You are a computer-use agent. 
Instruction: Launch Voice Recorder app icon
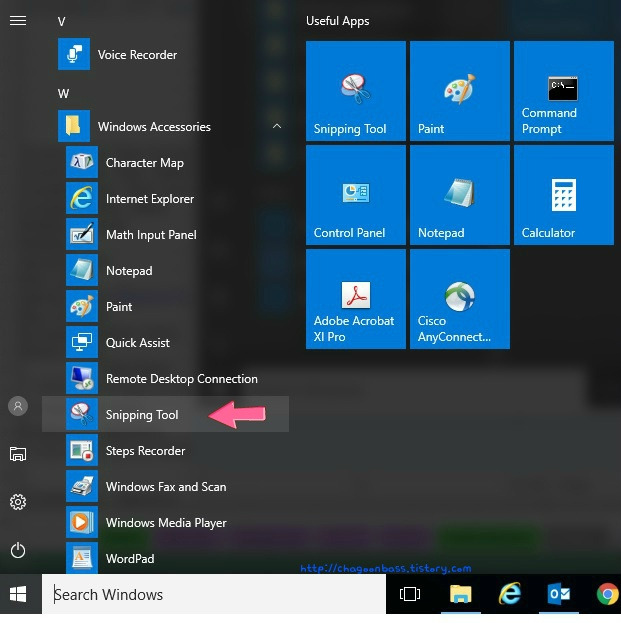pyautogui.click(x=74, y=54)
